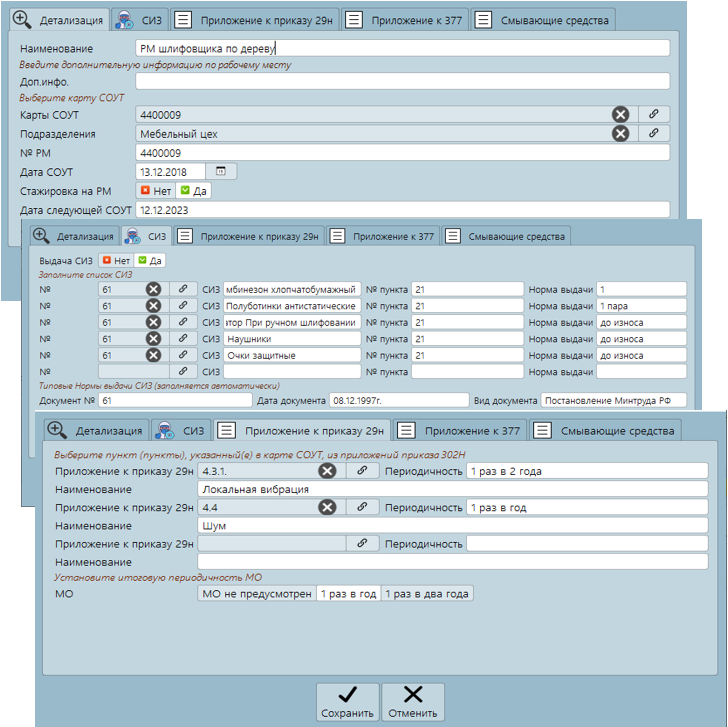Set Стажировка на РМ to Нет
Viewport: 728px width, 727px height.
[156, 191]
